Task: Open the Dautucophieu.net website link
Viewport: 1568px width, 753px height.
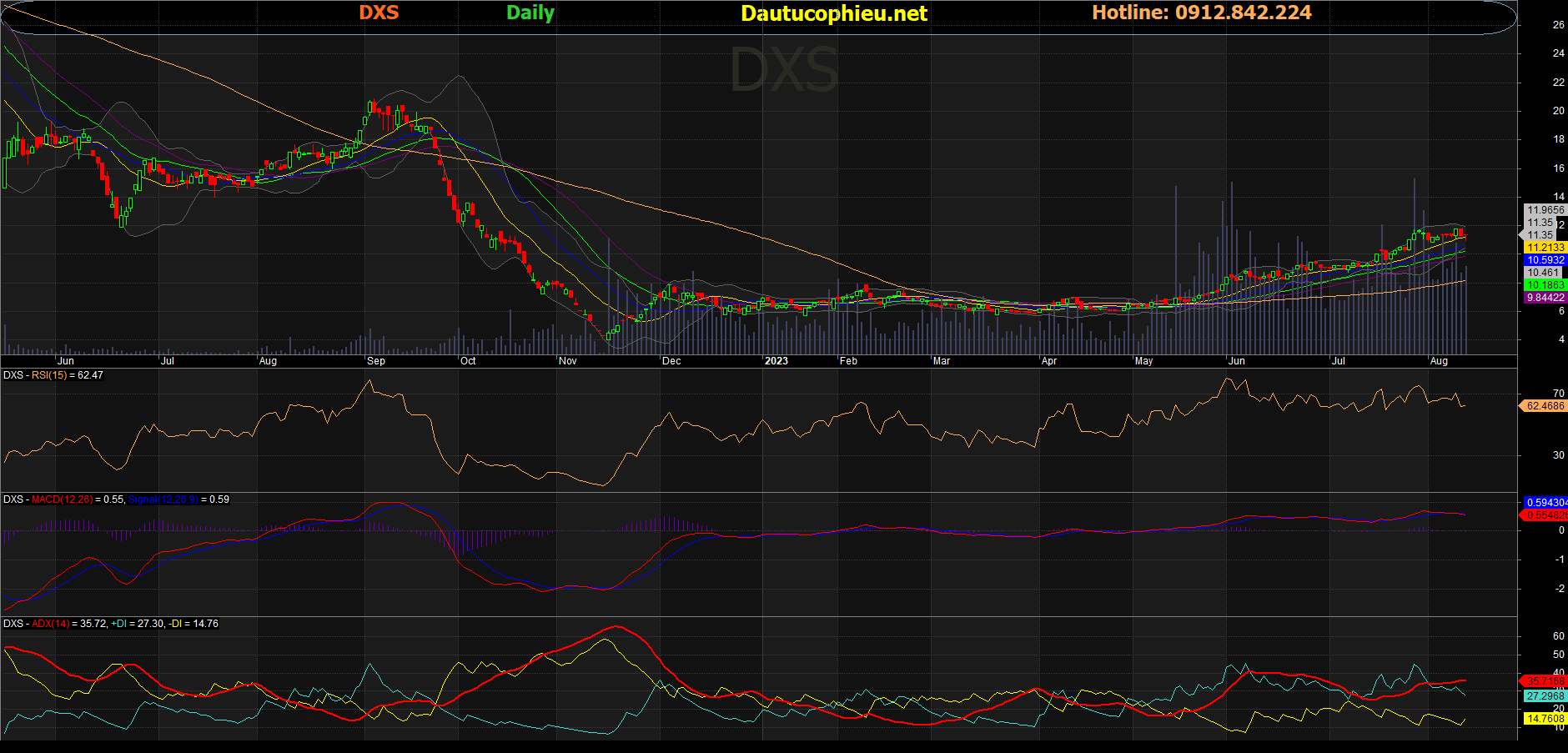Action: coord(833,13)
